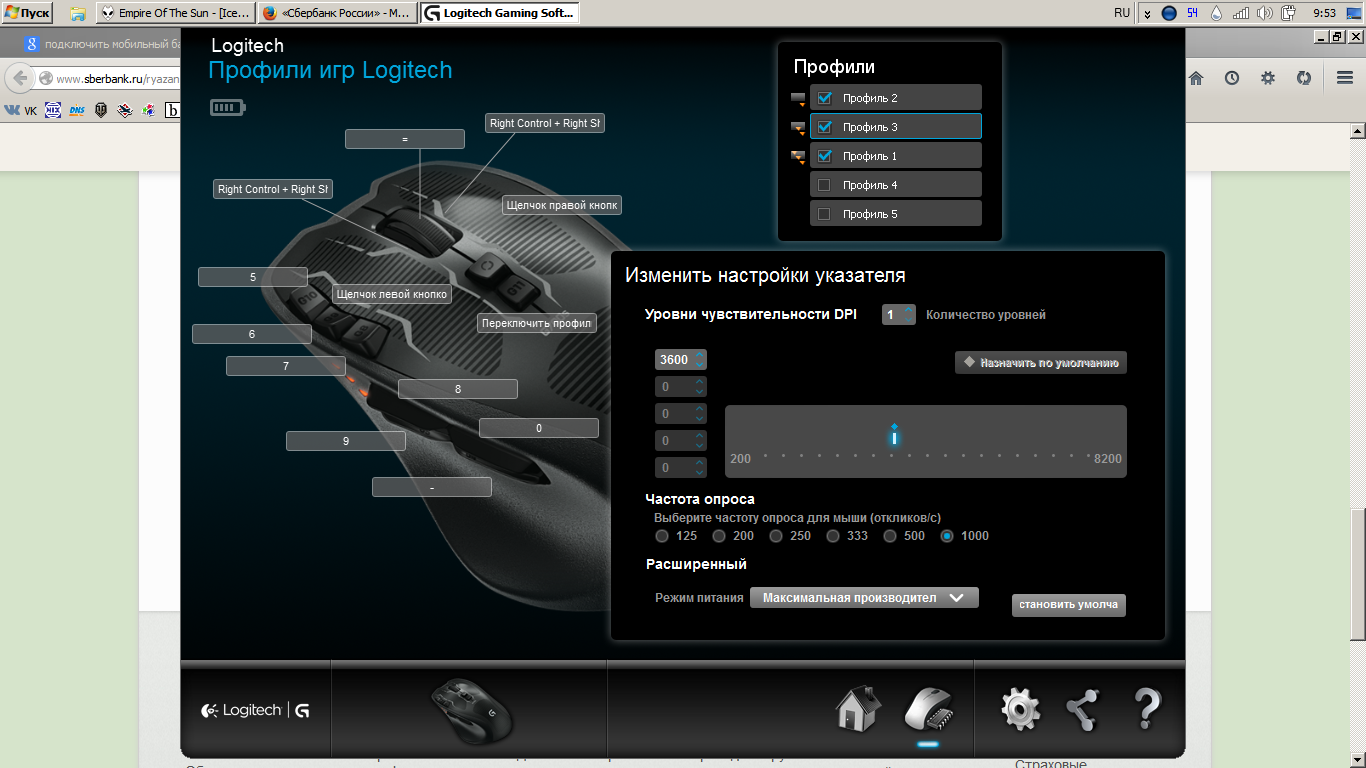Select 500 polling rate radio button
This screenshot has height=768, width=1366.
[890, 536]
